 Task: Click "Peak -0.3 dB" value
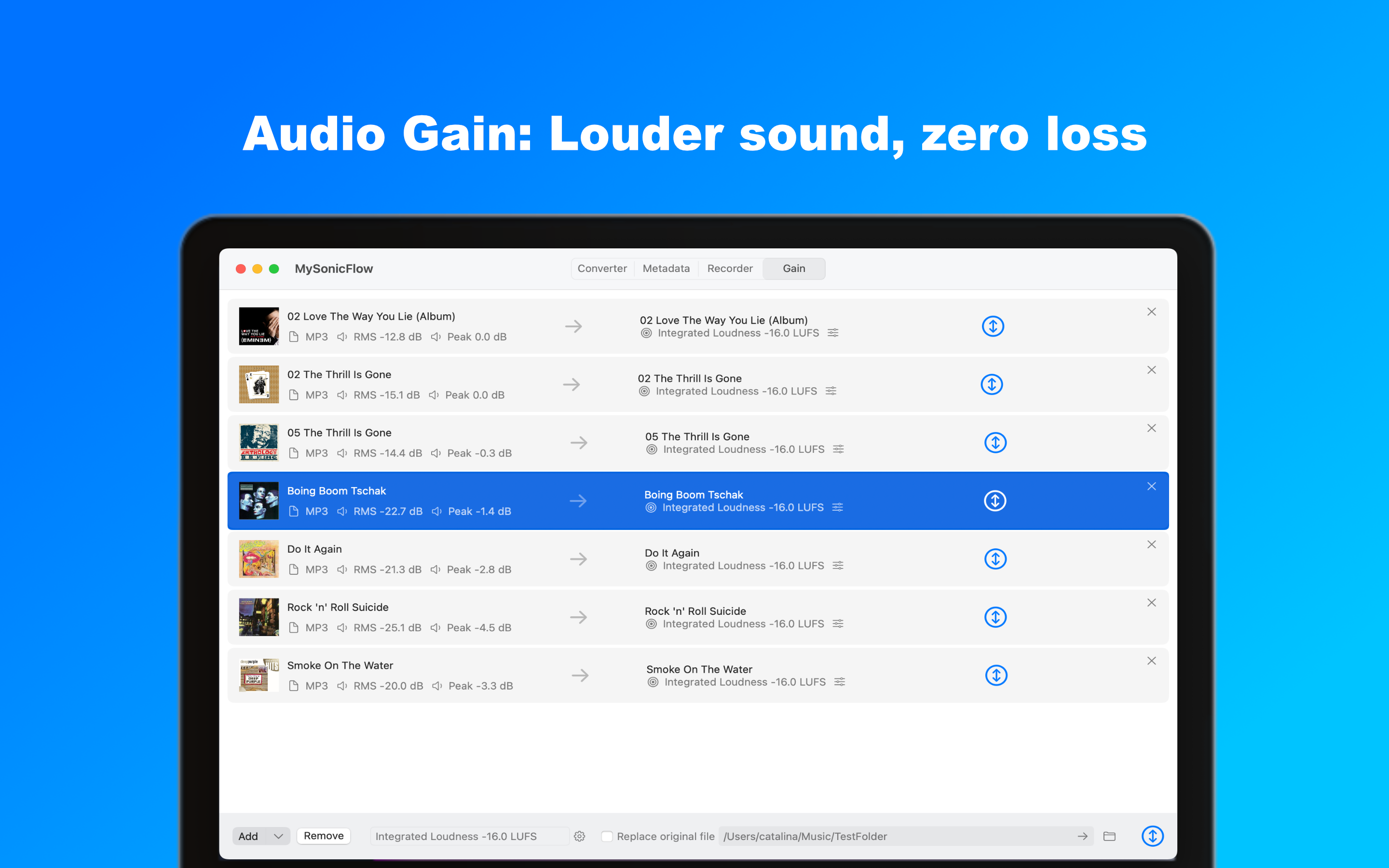(479, 453)
